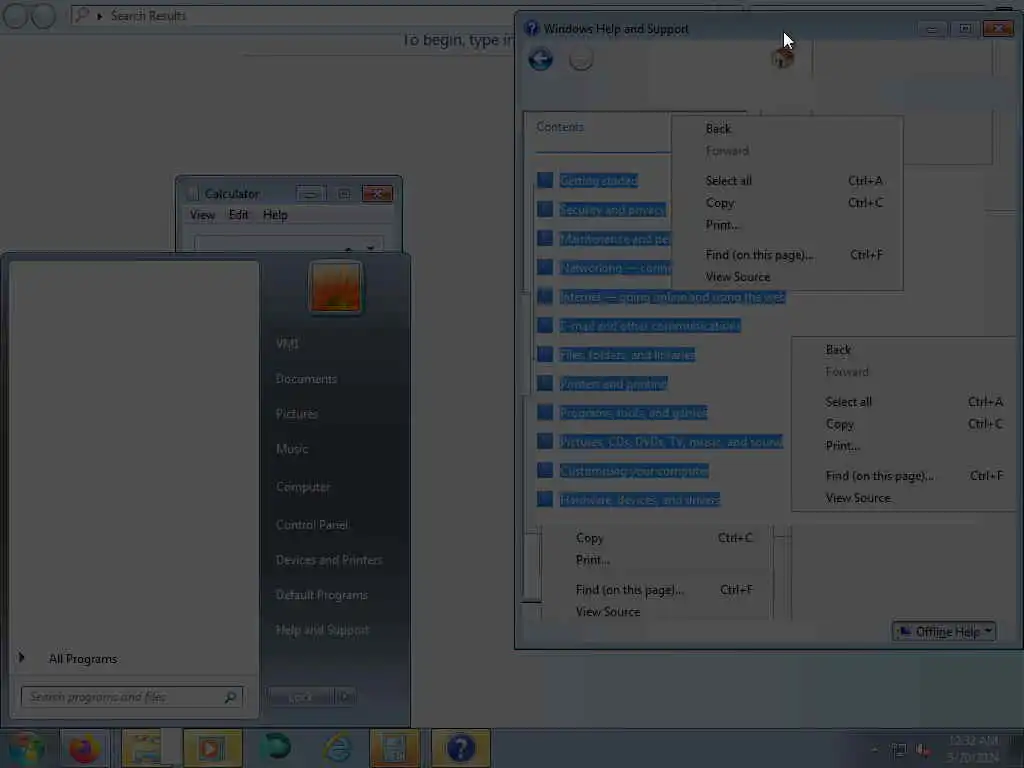Open the Getting started help topic
Image resolution: width=1024 pixels, height=768 pixels.
pyautogui.click(x=598, y=180)
